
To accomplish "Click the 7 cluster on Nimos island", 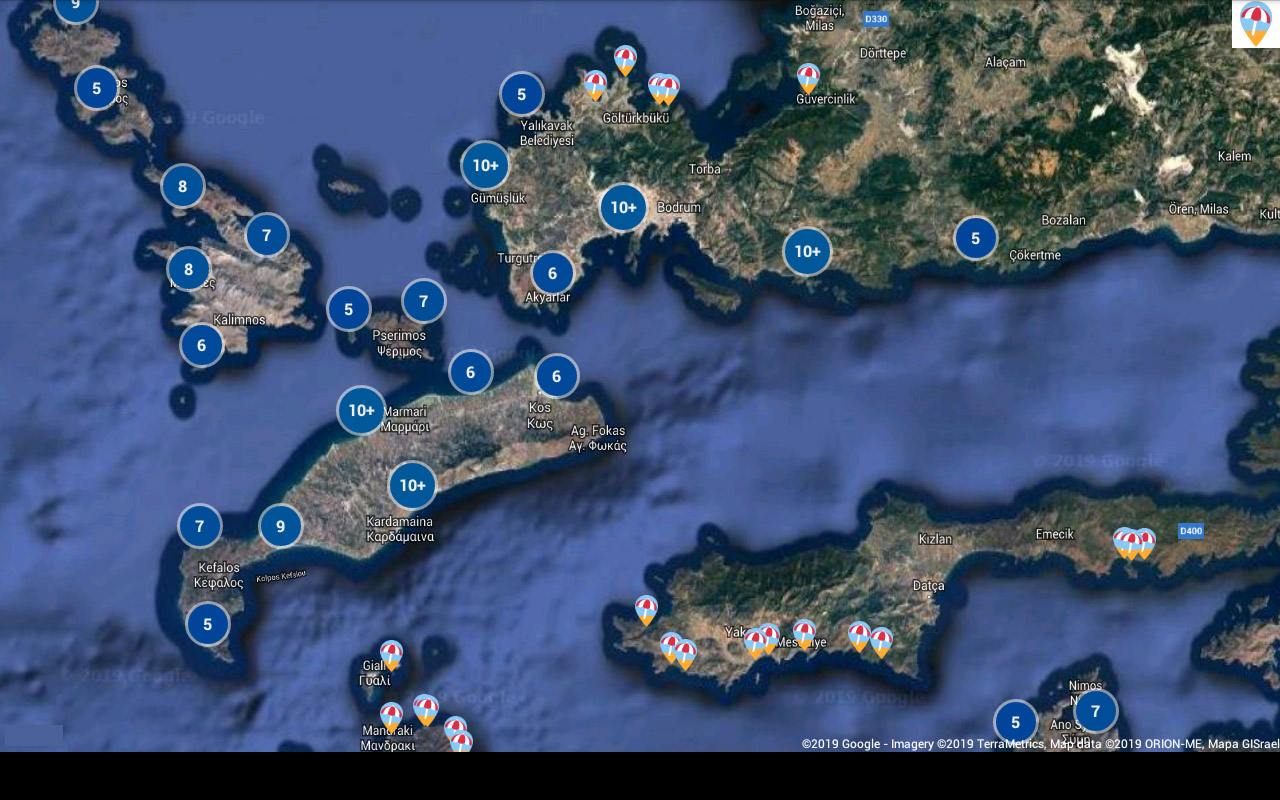I will coord(1095,712).
